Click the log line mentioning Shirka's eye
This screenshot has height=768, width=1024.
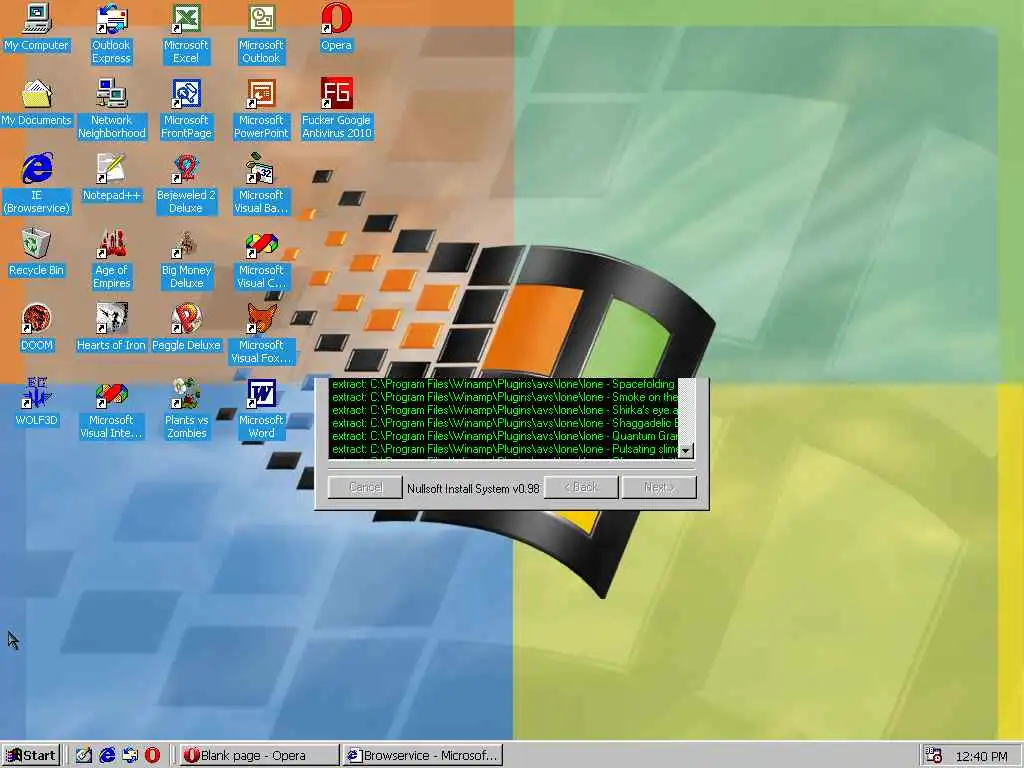coord(503,410)
